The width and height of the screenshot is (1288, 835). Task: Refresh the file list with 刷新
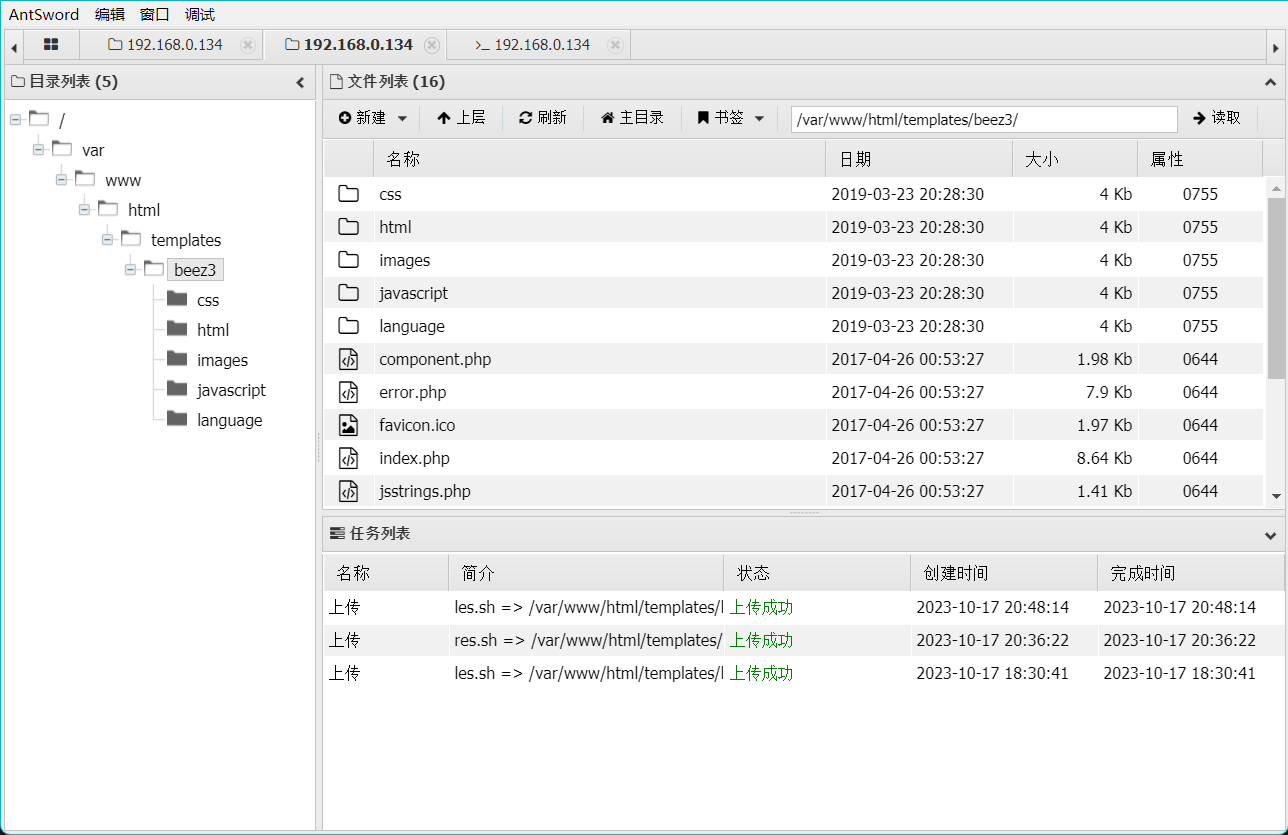click(x=543, y=118)
